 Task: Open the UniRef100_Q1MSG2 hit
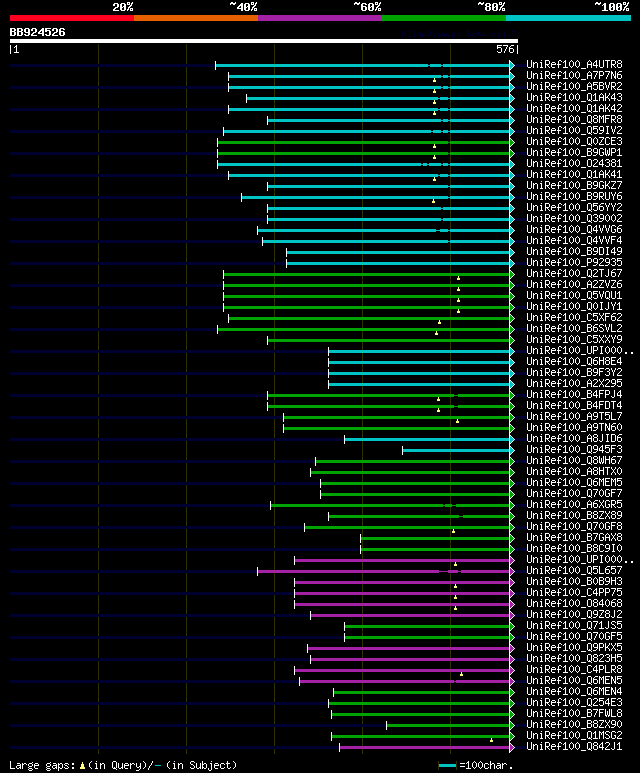[574, 735]
